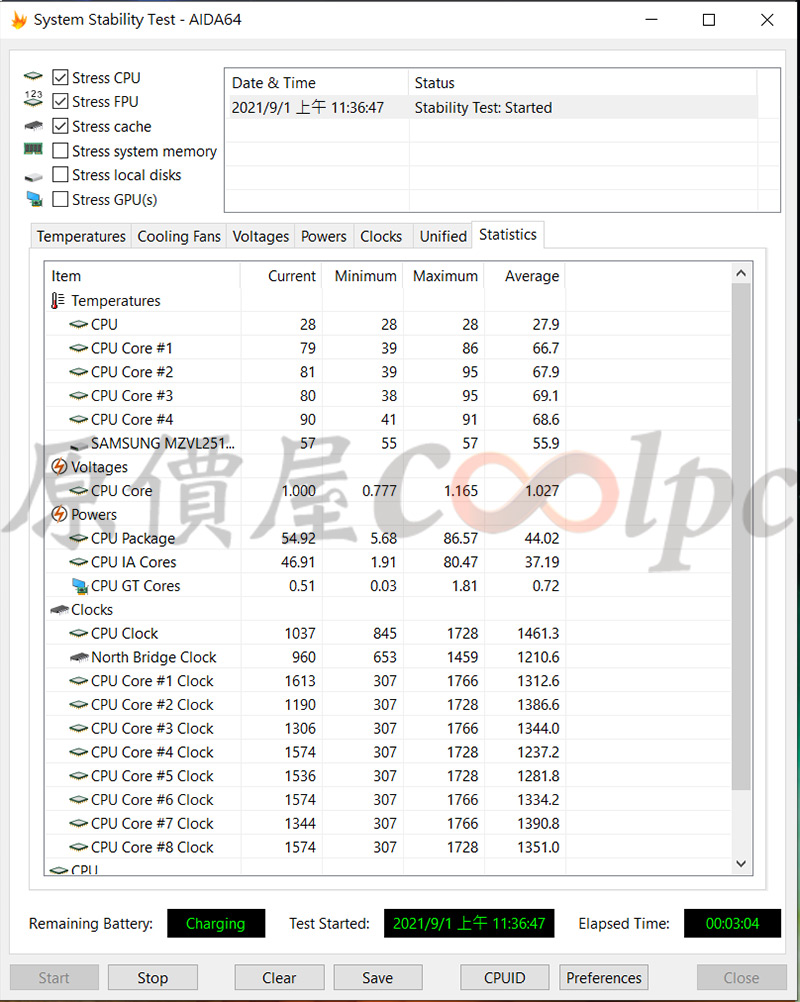Click the chip icon next to Clocks
Screen dimensions: 800x1002
click(59, 610)
